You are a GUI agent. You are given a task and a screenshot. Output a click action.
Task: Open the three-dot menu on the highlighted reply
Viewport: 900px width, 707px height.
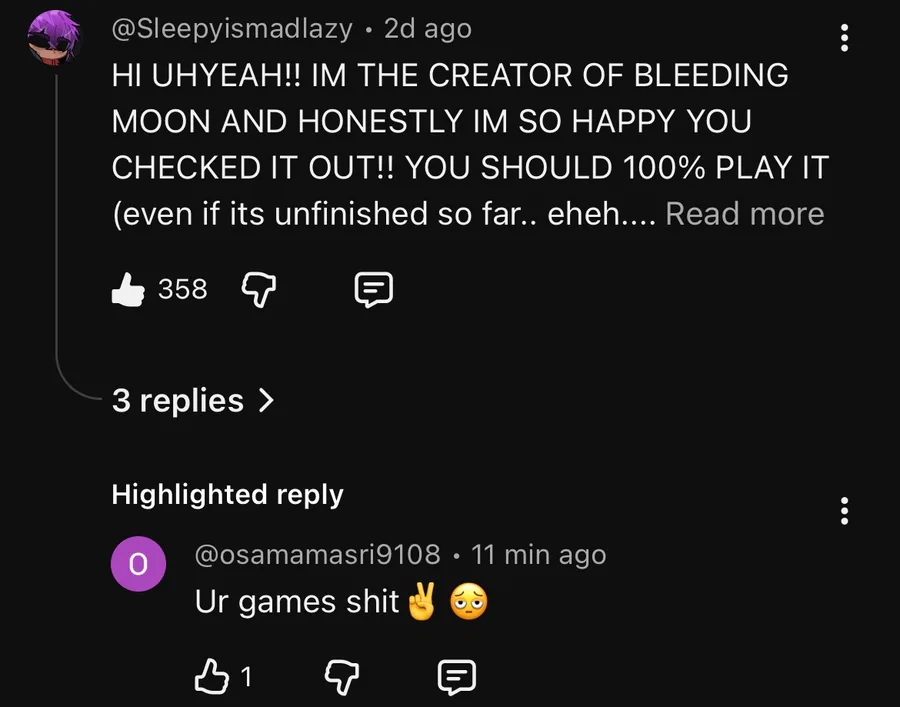pos(845,510)
